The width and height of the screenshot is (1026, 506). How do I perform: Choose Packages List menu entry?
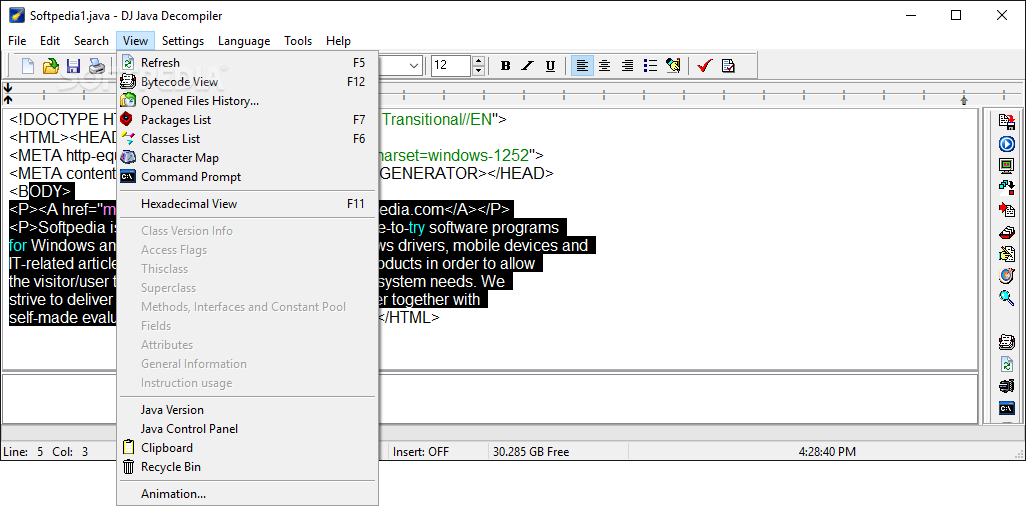point(247,120)
